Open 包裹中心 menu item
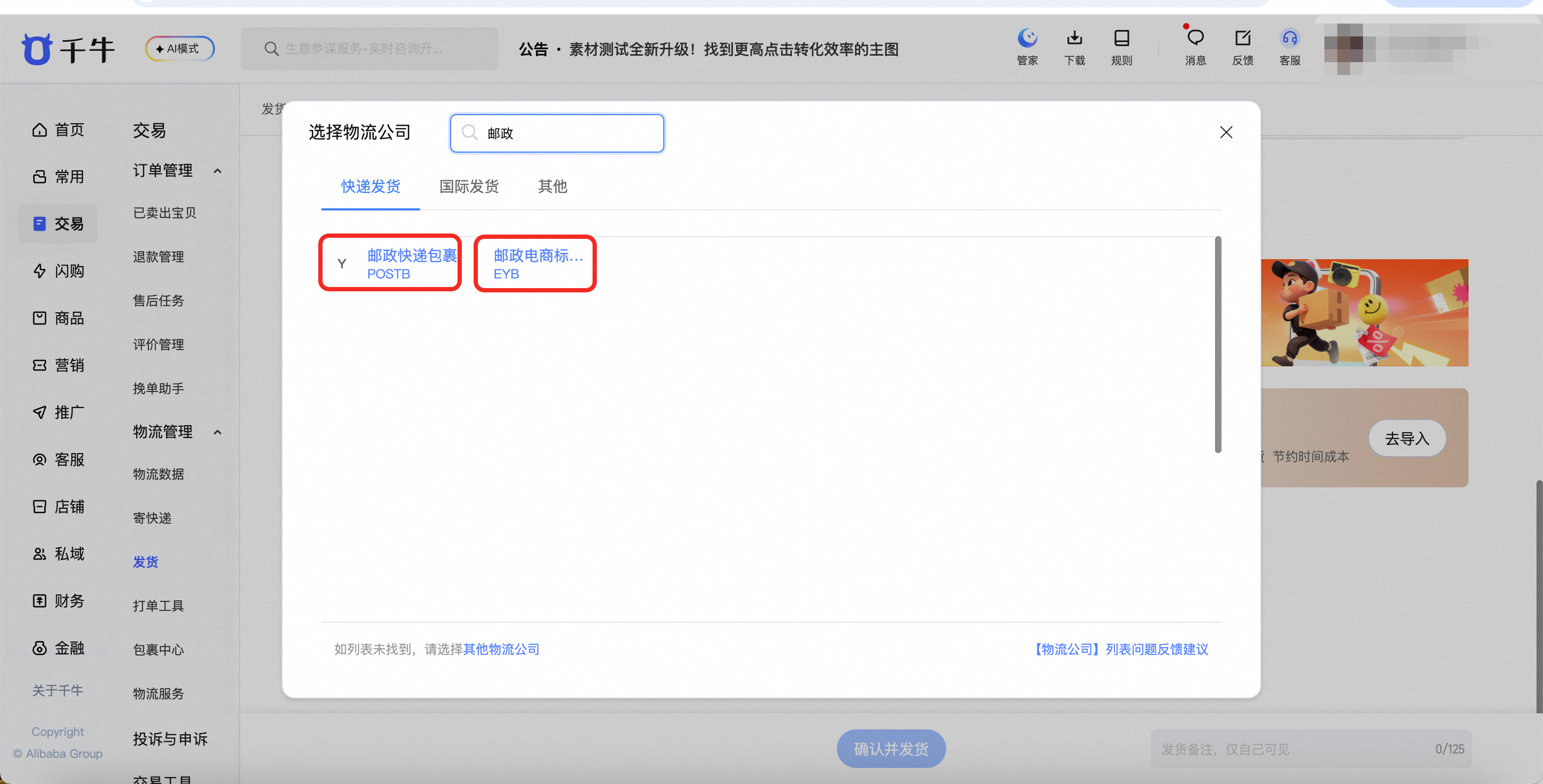Viewport: 1543px width, 784px height. click(x=159, y=650)
